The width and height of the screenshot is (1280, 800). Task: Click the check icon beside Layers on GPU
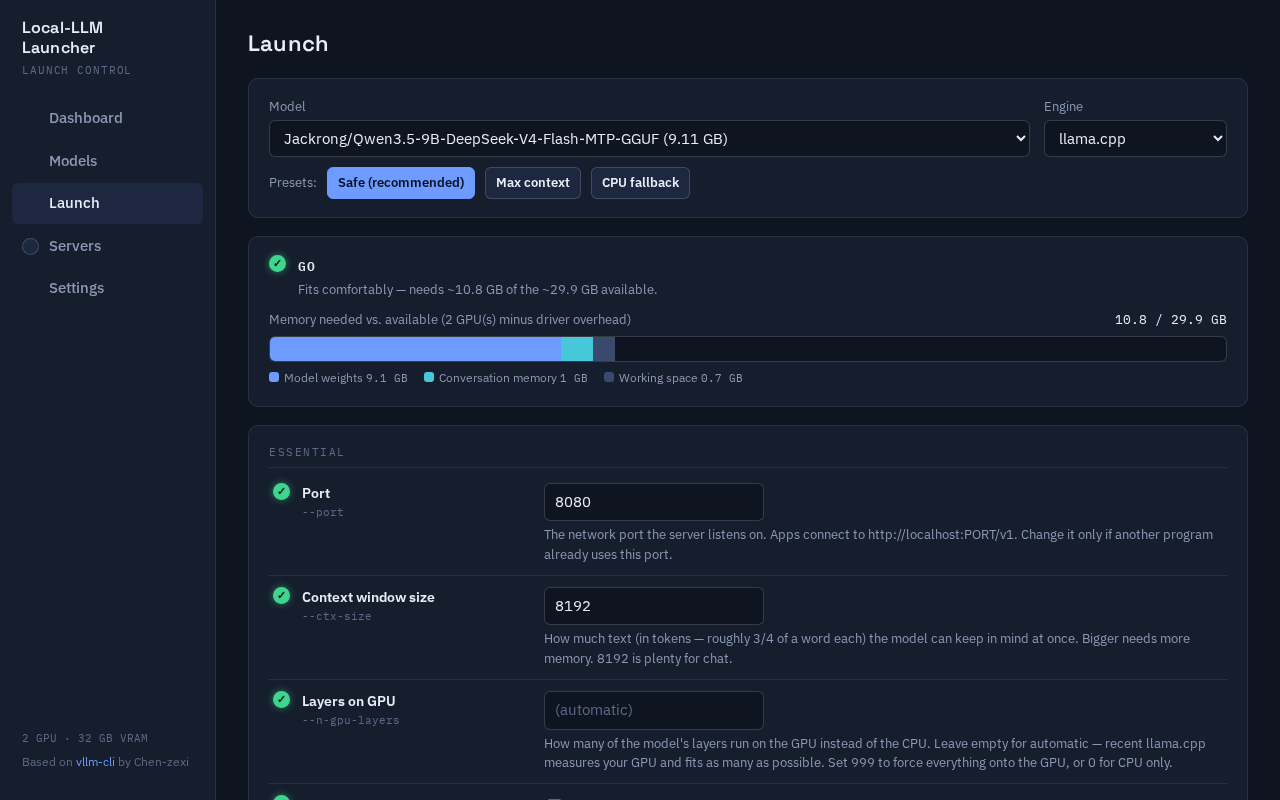[x=281, y=699]
